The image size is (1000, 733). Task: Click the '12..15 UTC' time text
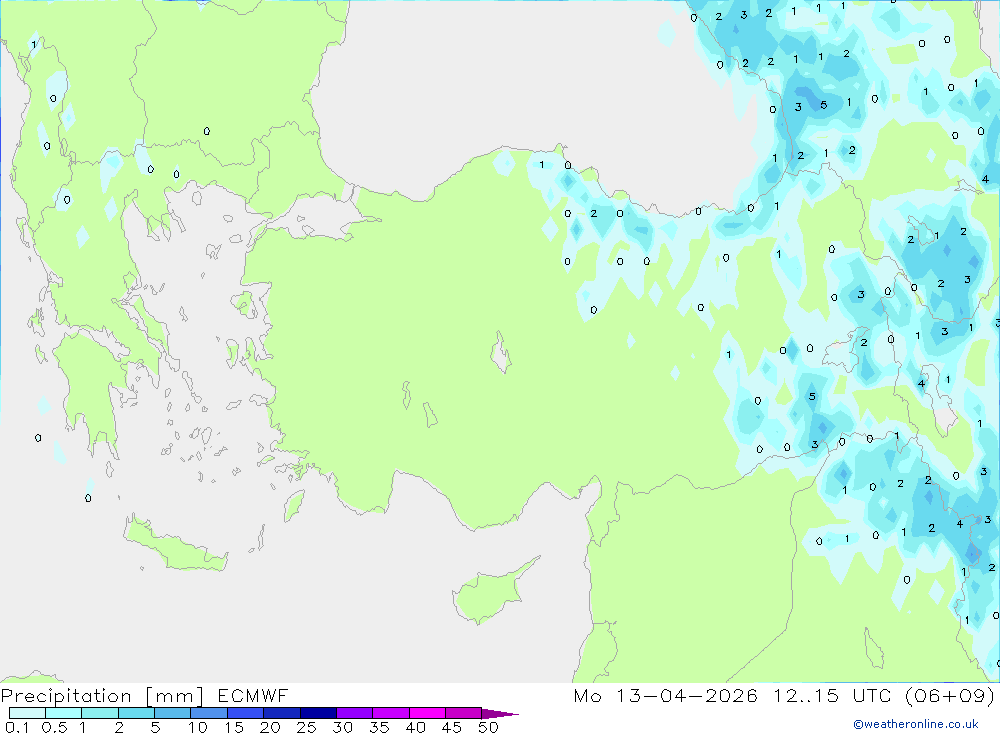point(832,695)
